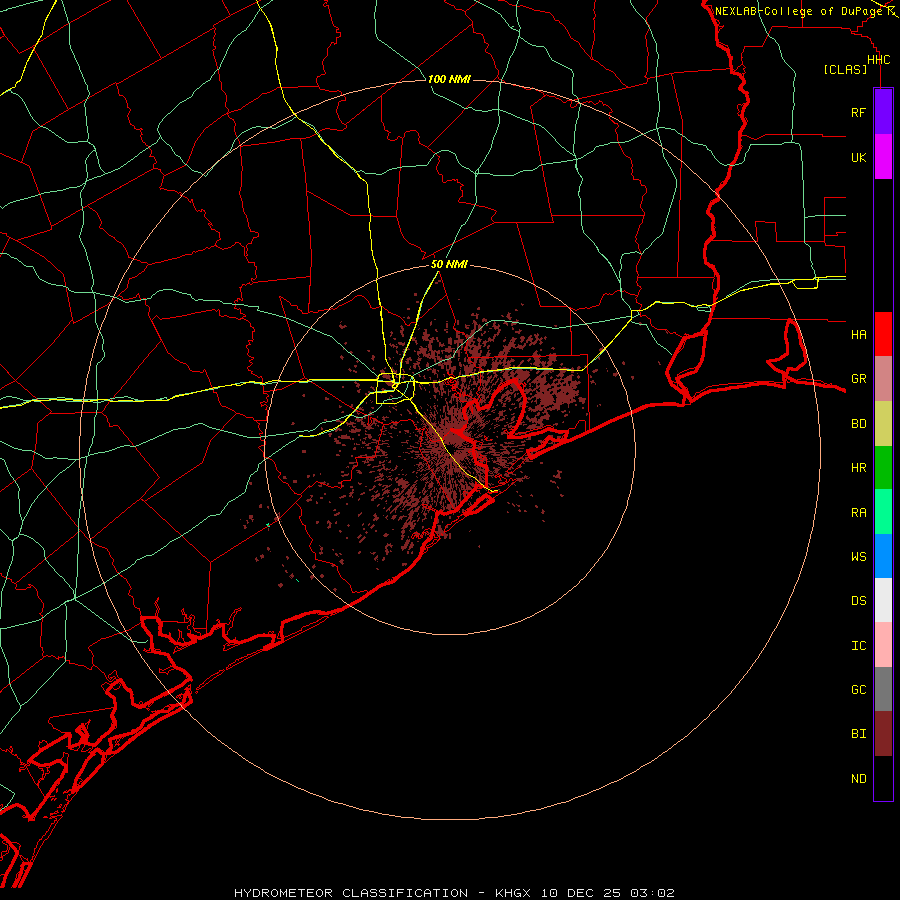
Task: Click the 03:02 timestamp
Action: (652, 893)
